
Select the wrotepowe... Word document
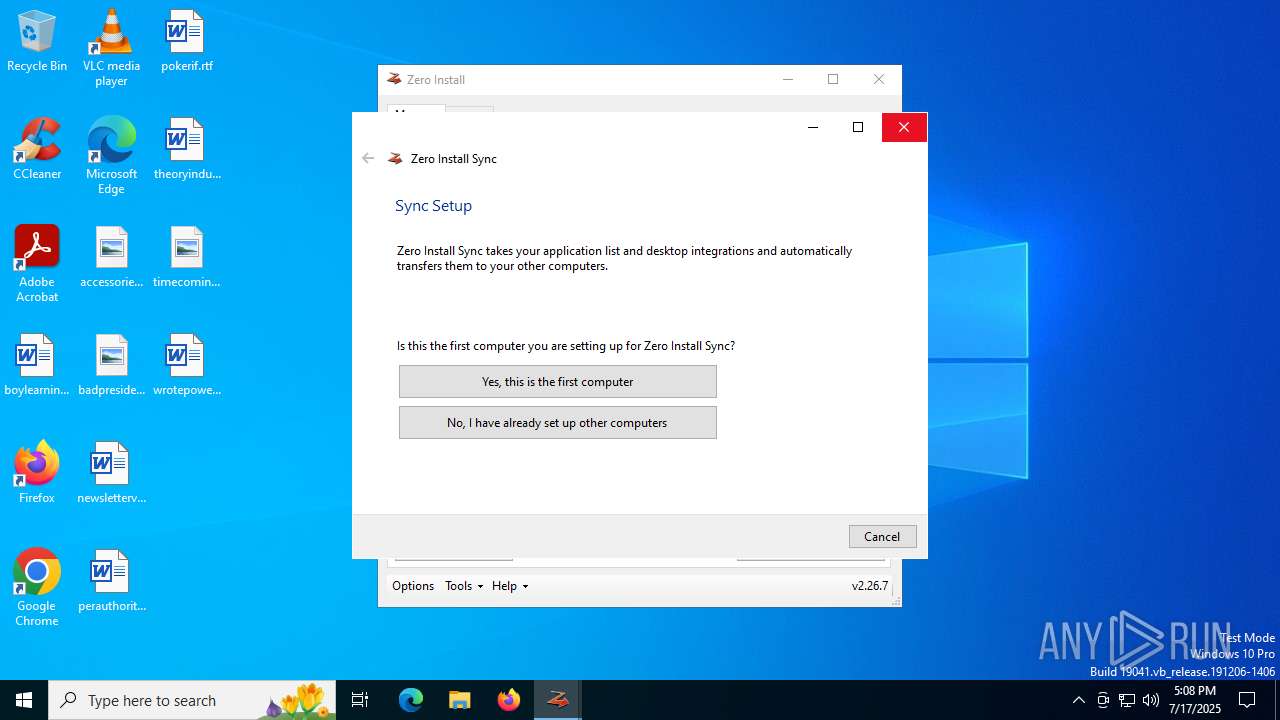pos(186,365)
